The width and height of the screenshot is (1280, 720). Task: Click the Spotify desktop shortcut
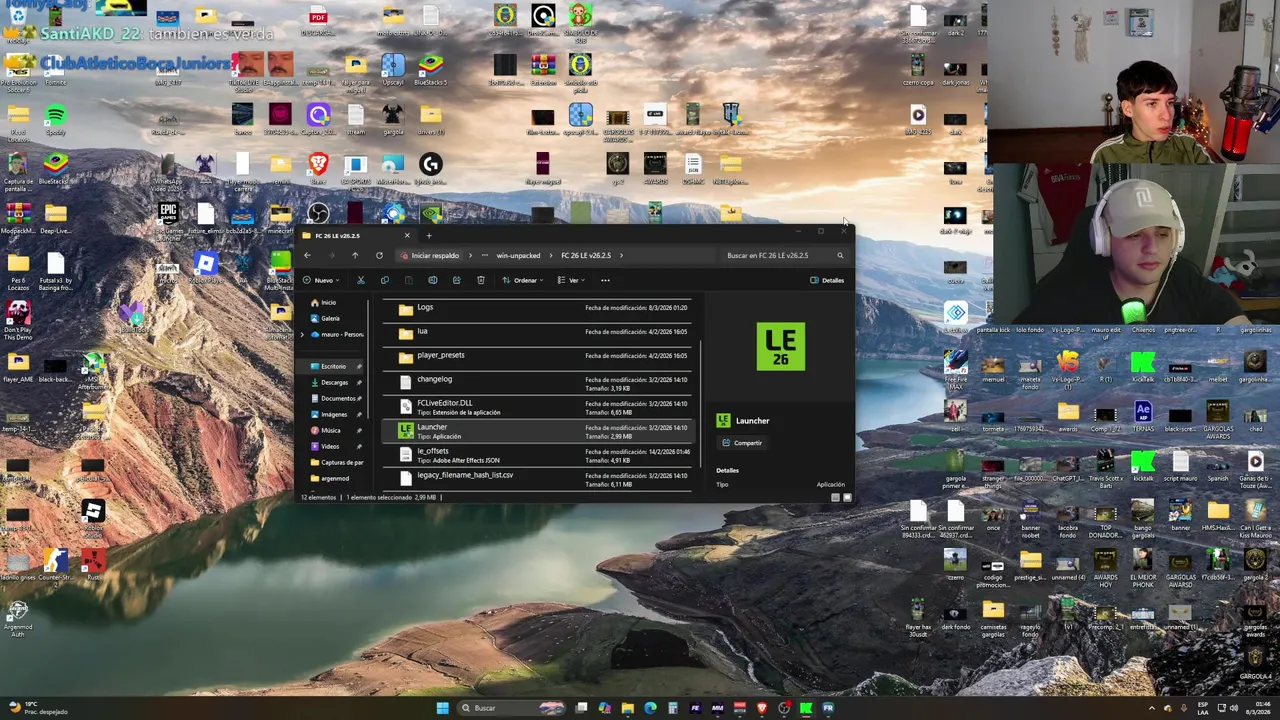(55, 119)
